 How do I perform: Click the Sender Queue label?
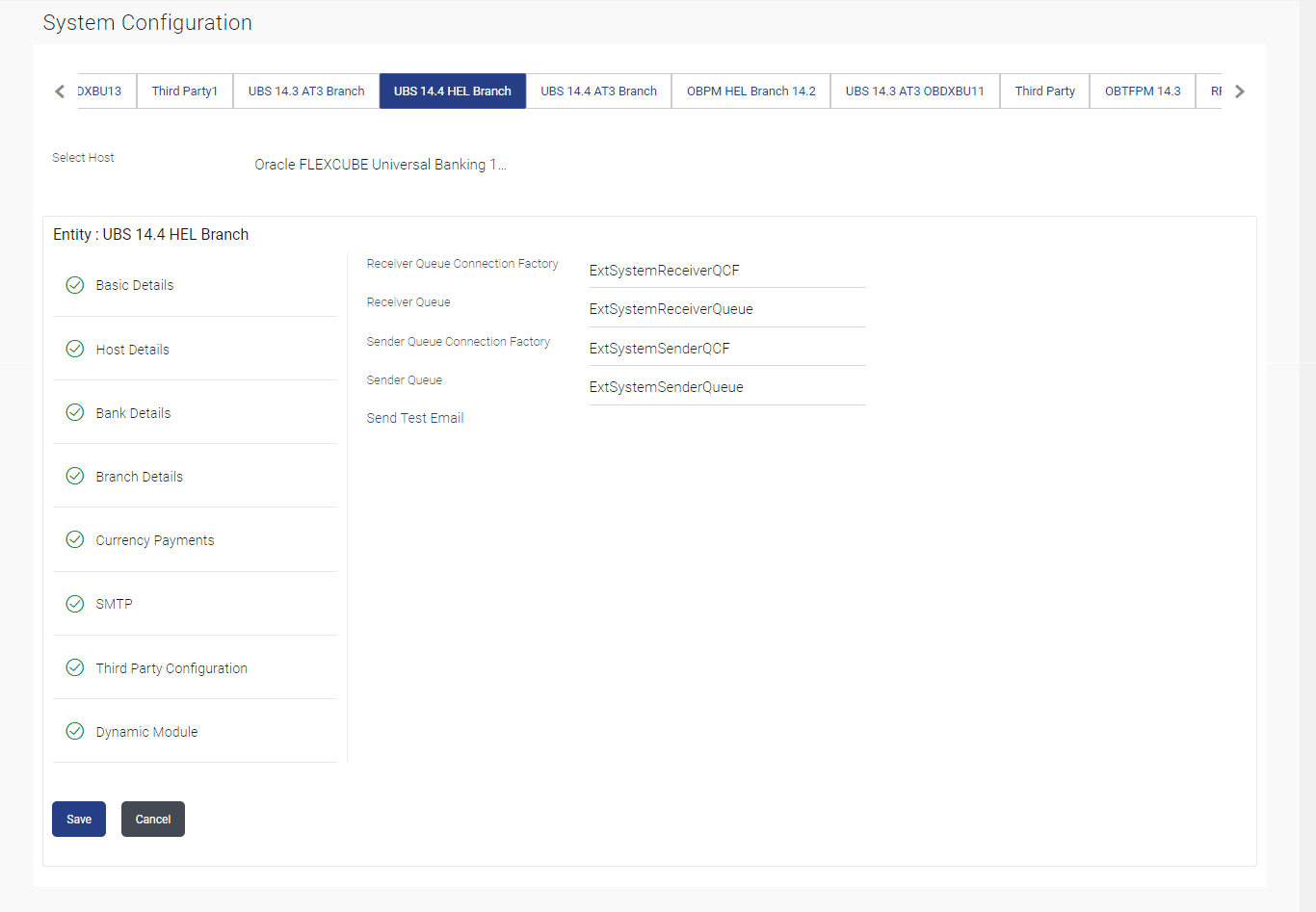pyautogui.click(x=405, y=379)
